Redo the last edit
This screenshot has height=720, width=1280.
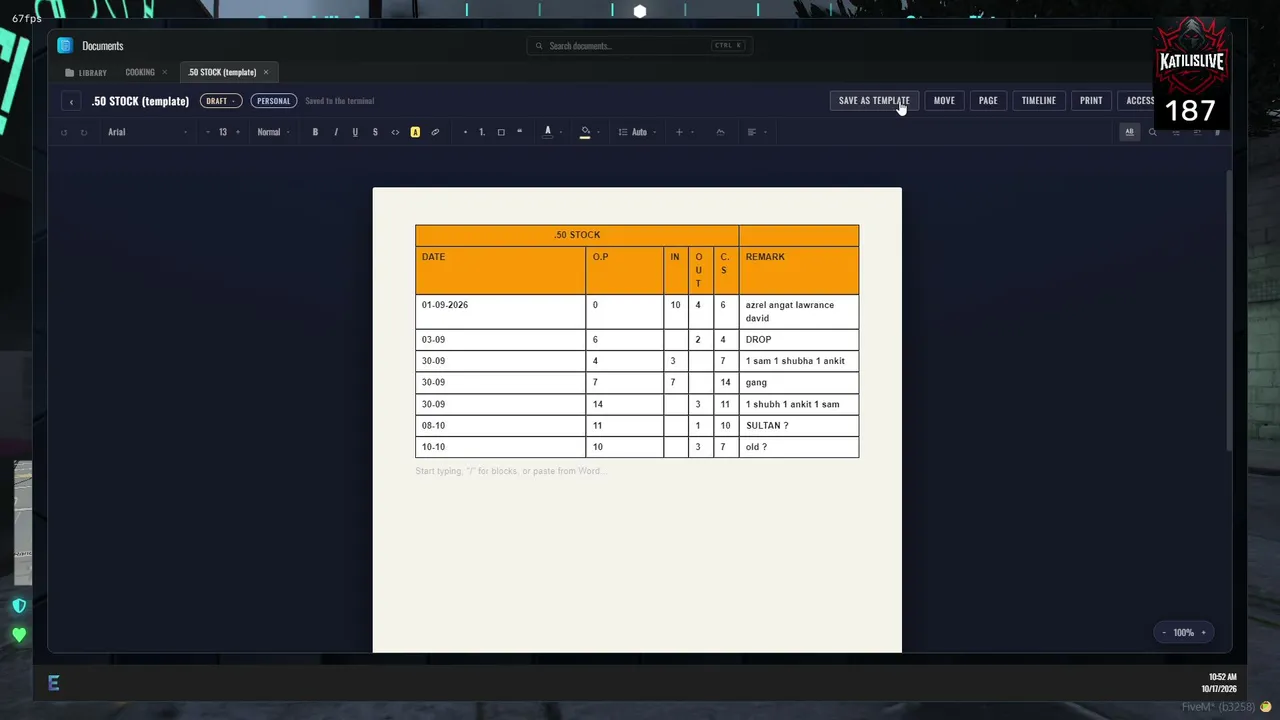[84, 132]
